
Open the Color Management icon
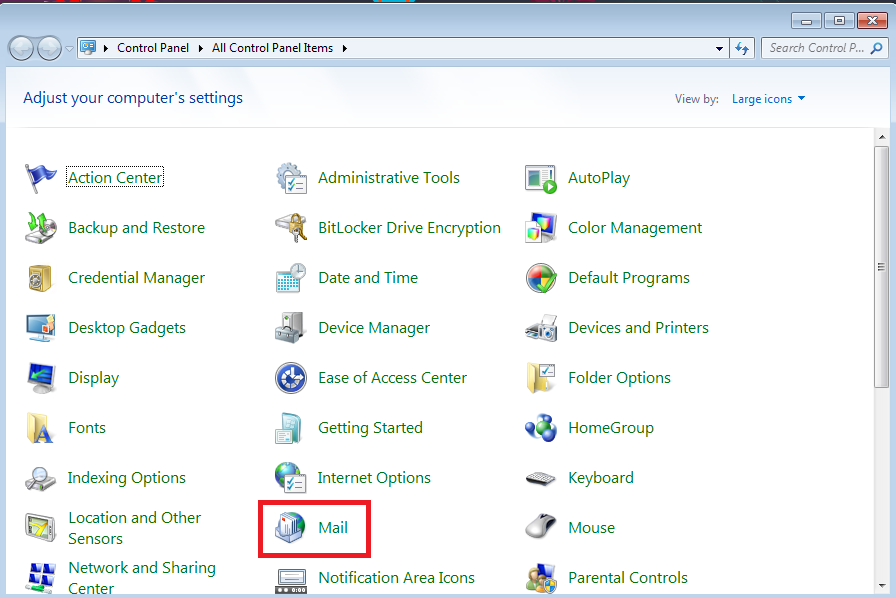point(541,228)
